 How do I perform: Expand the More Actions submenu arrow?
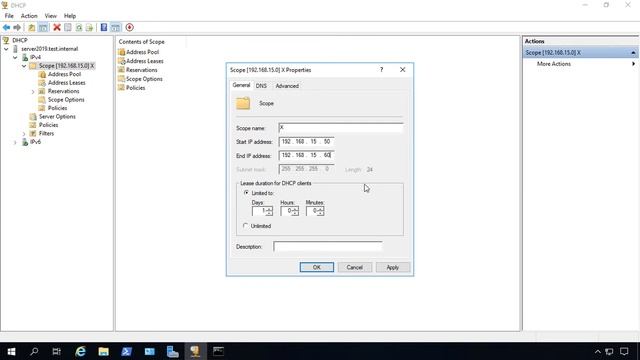click(633, 64)
